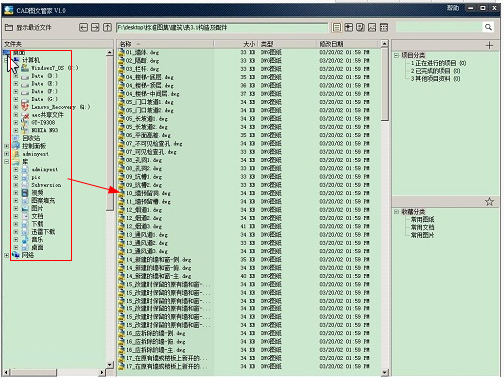504x377 pixels.
Task: Click the dwg icon of file 01_
Action: (121, 52)
